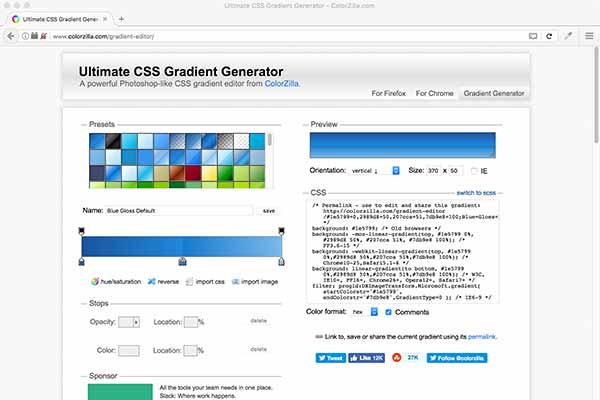
Task: Click the Follow @colorzilla button
Action: [457, 358]
